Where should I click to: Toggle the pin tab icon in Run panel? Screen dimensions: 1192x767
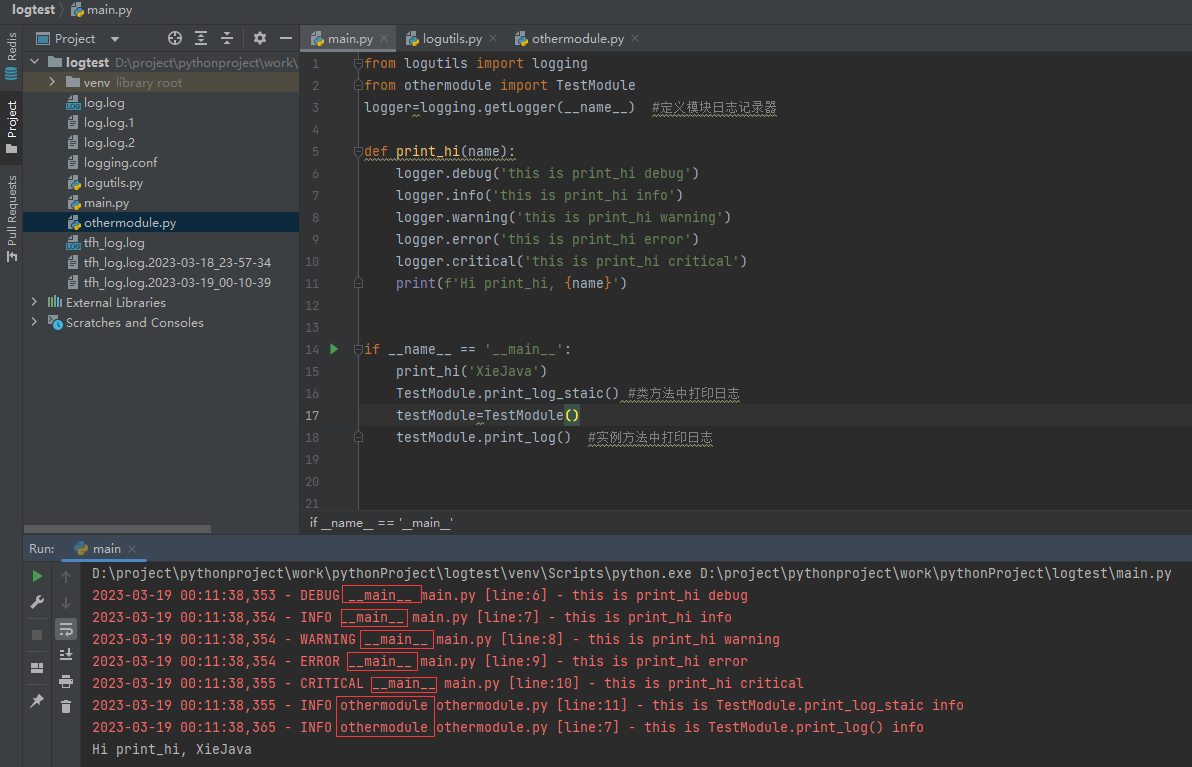[x=37, y=701]
